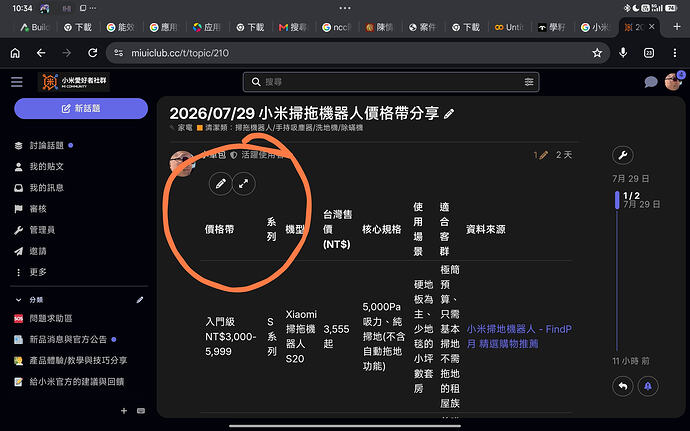Jump to 11 小時前 timeline end

[x=631, y=361]
